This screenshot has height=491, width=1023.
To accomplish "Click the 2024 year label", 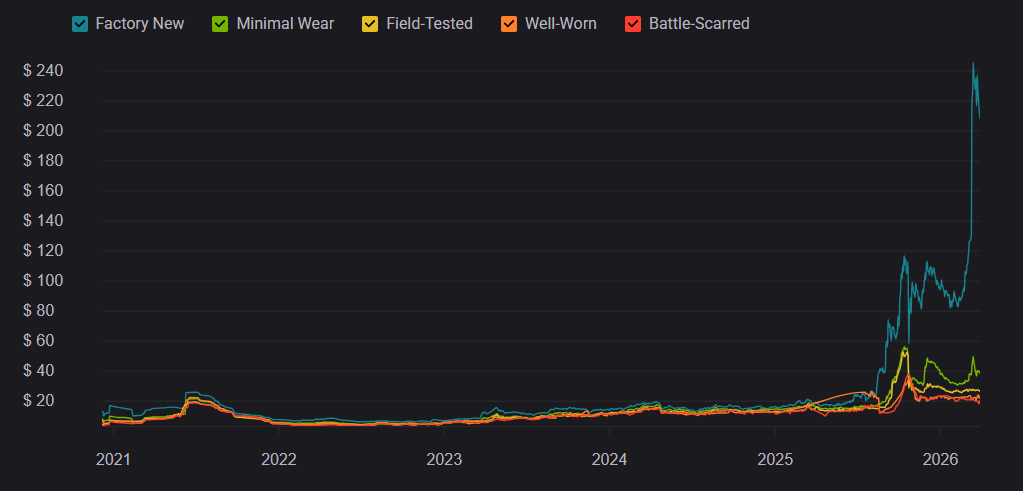I will 609,460.
